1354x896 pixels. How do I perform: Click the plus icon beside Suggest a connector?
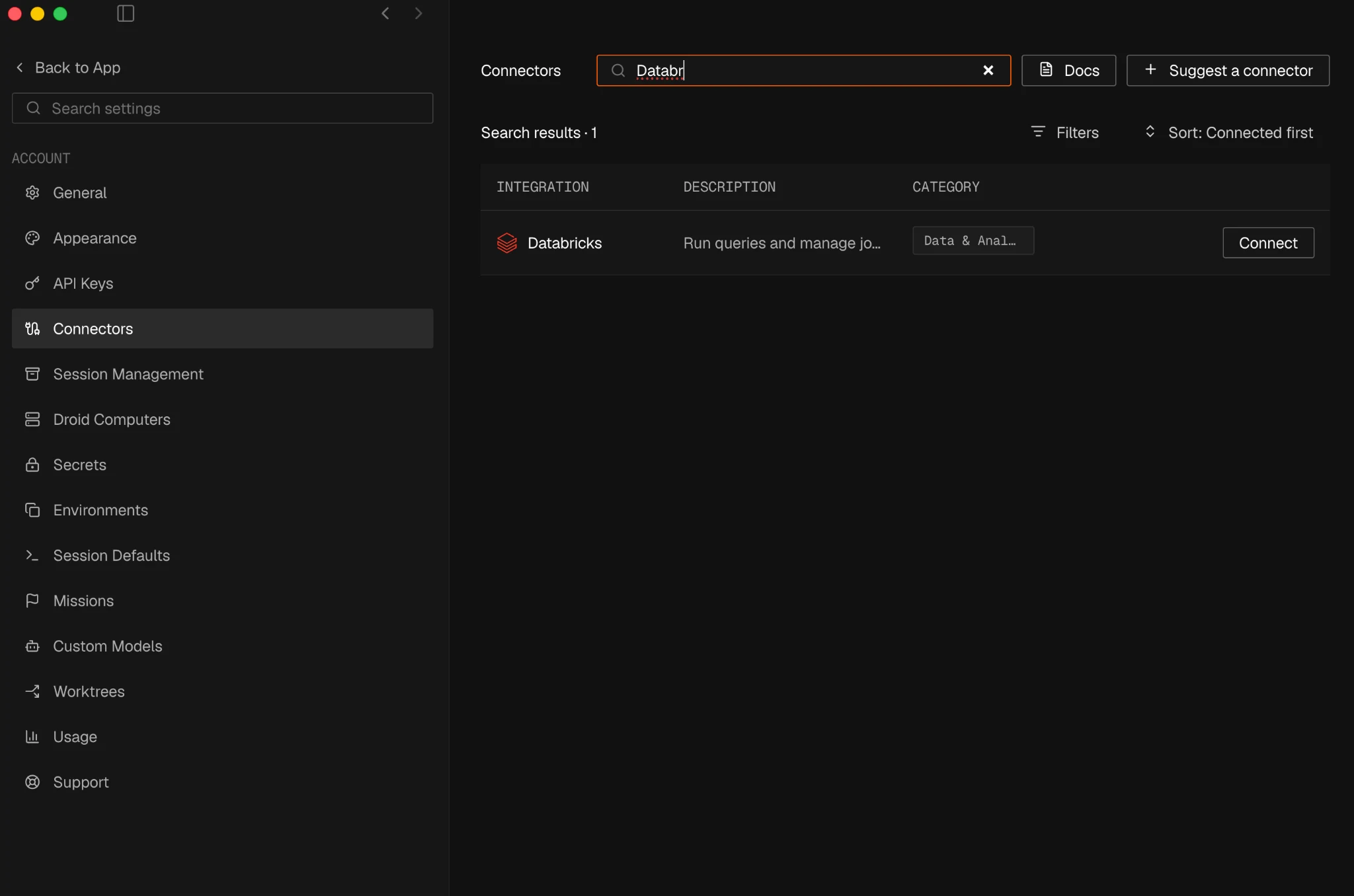point(1150,69)
